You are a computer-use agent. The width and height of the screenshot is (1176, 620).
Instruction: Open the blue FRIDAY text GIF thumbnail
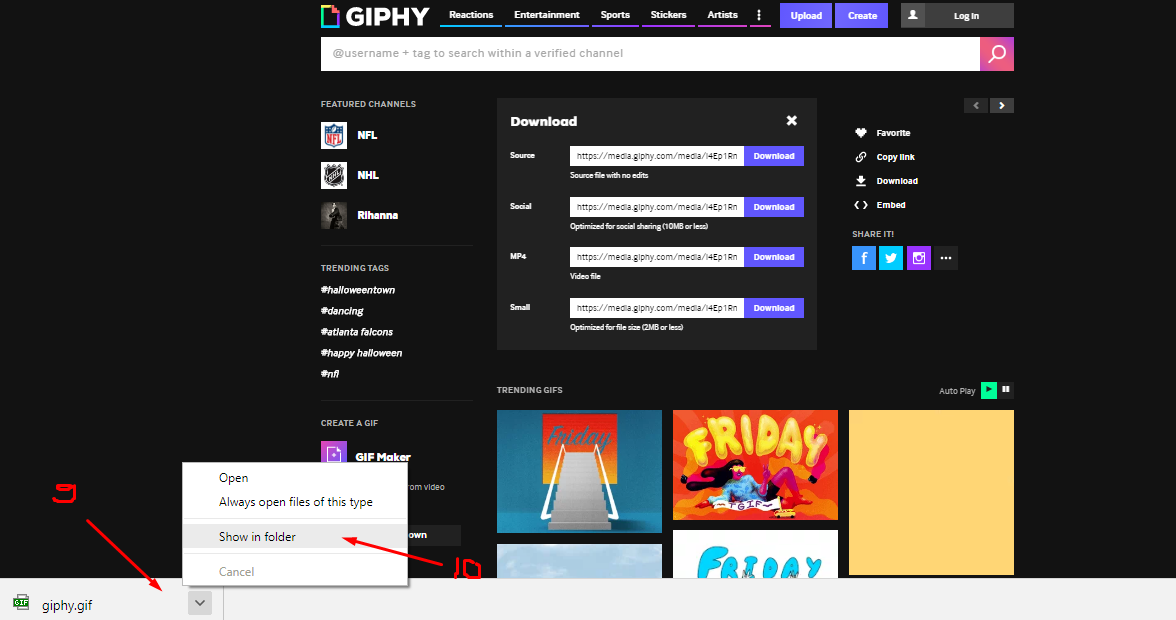[x=755, y=554]
